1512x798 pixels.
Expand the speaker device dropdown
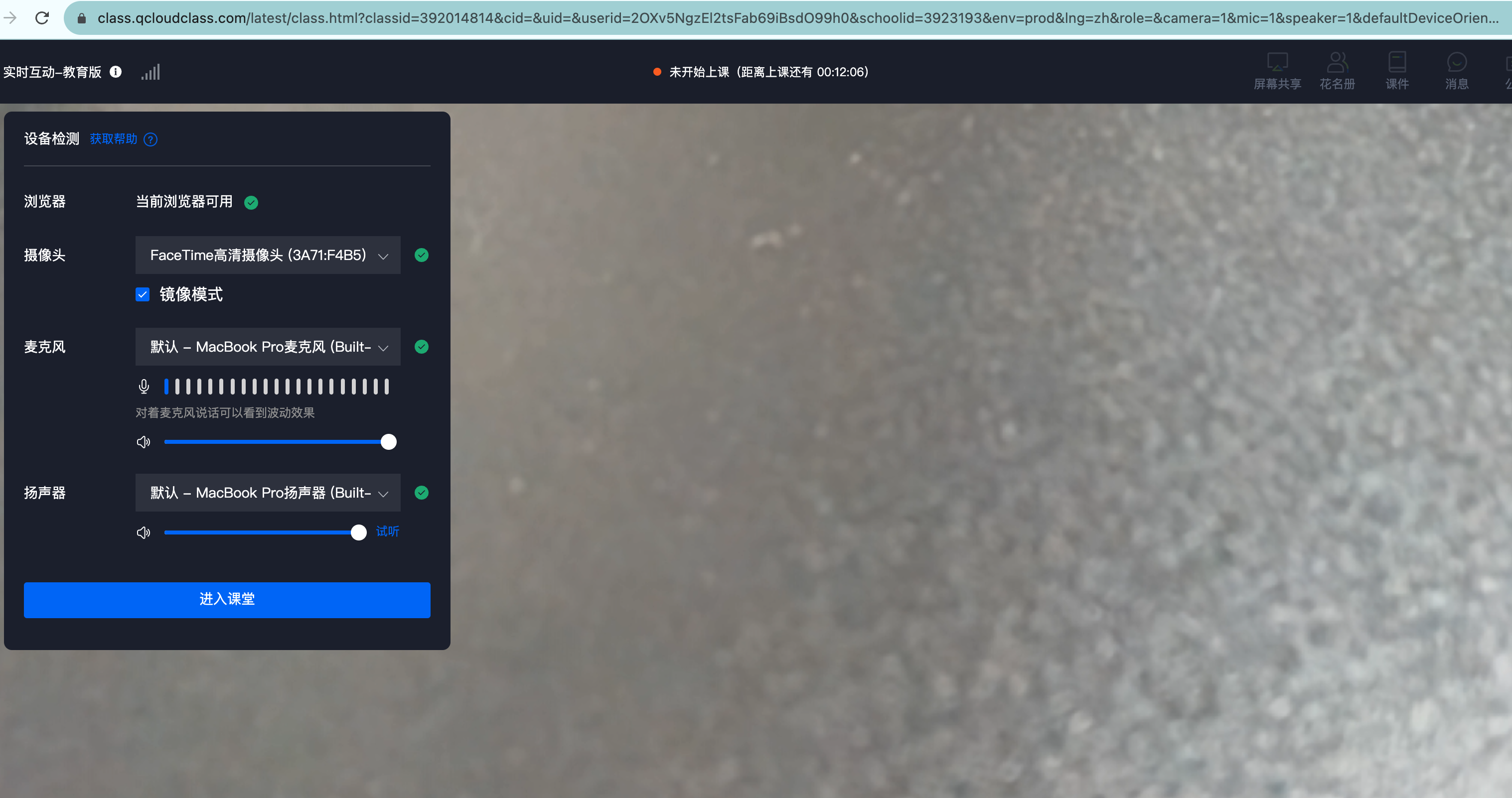pyautogui.click(x=268, y=493)
